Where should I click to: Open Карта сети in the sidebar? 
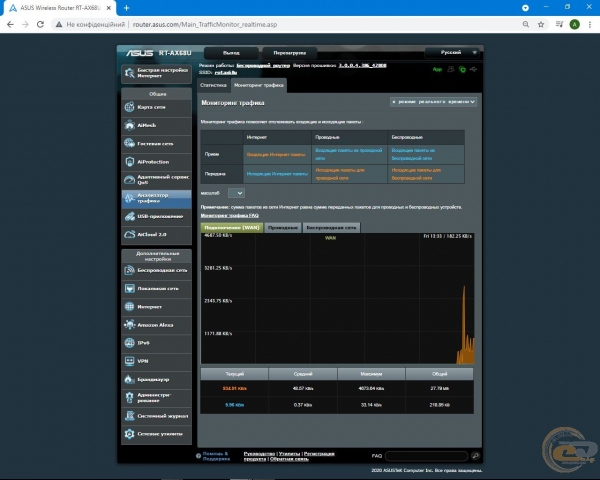pyautogui.click(x=157, y=107)
